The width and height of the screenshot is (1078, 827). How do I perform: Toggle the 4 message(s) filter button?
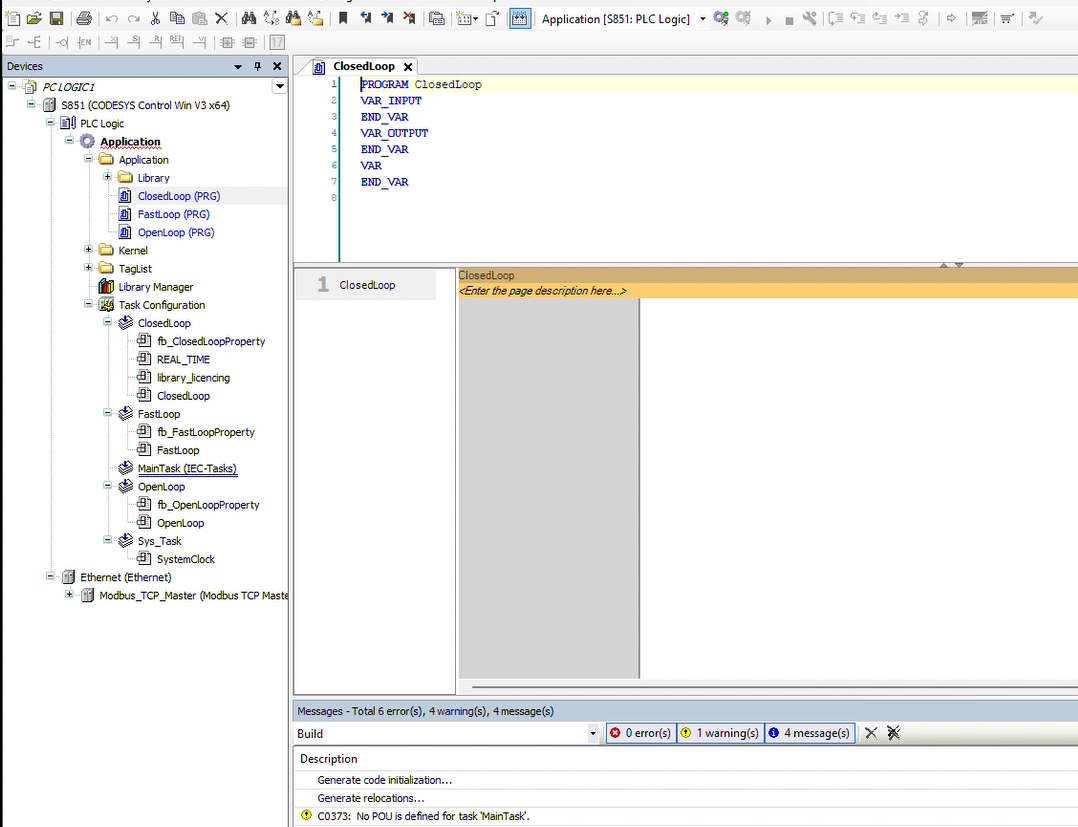pos(809,733)
